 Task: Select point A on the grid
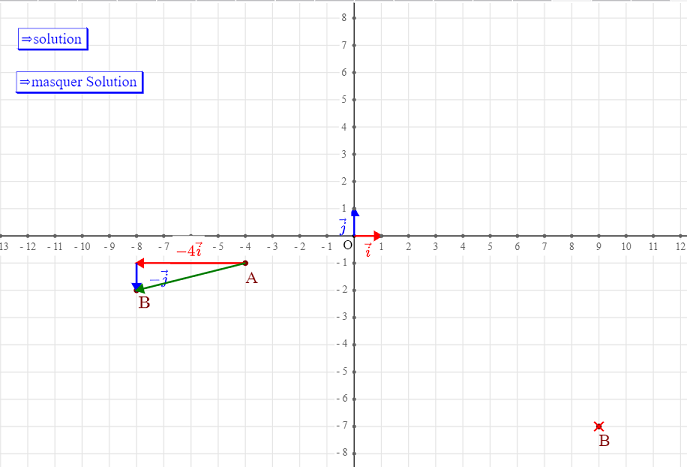[x=246, y=263]
